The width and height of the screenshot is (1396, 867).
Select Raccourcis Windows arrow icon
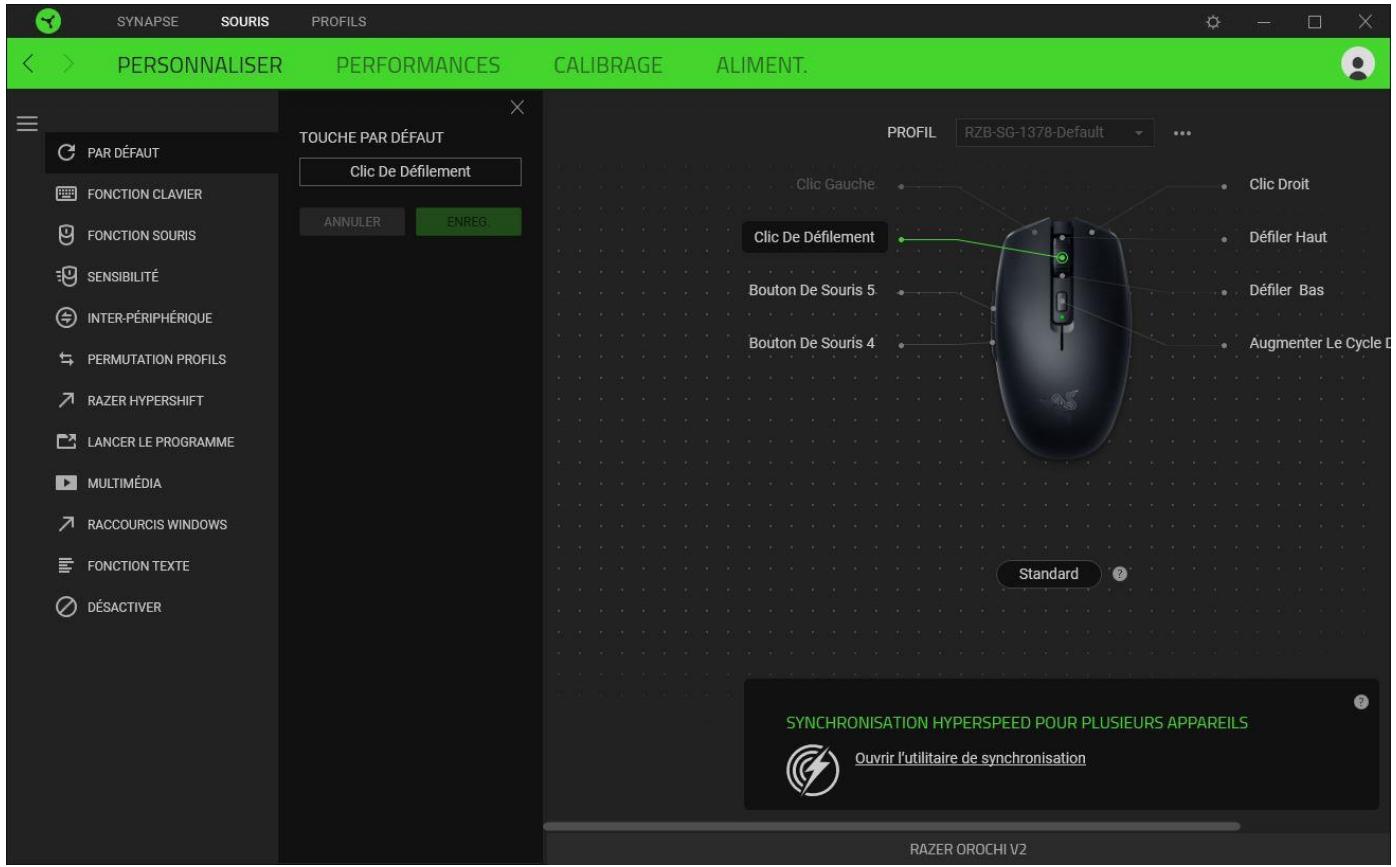[67, 524]
